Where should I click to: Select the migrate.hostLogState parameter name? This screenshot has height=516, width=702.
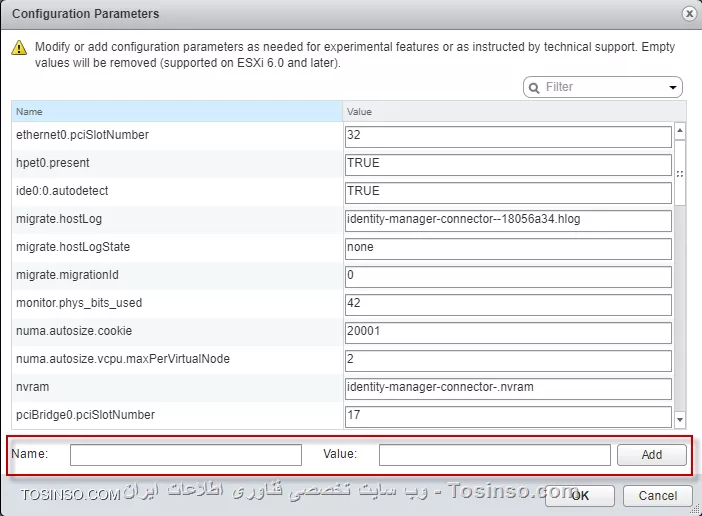point(73,247)
